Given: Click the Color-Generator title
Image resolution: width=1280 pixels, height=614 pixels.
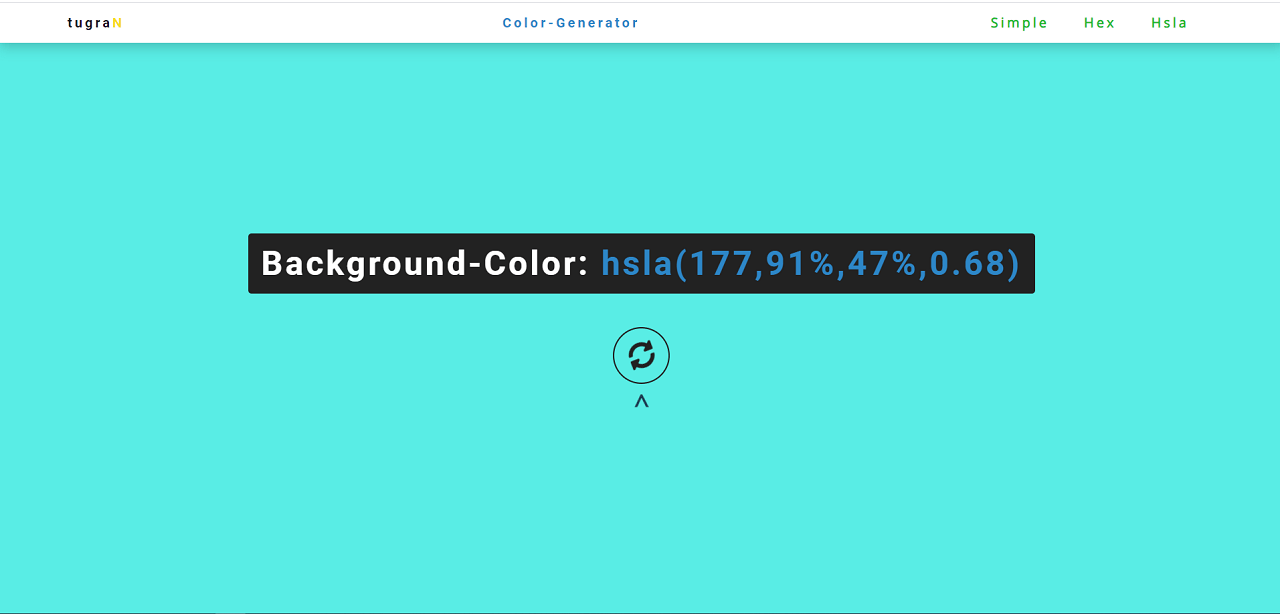Looking at the screenshot, I should point(570,23).
